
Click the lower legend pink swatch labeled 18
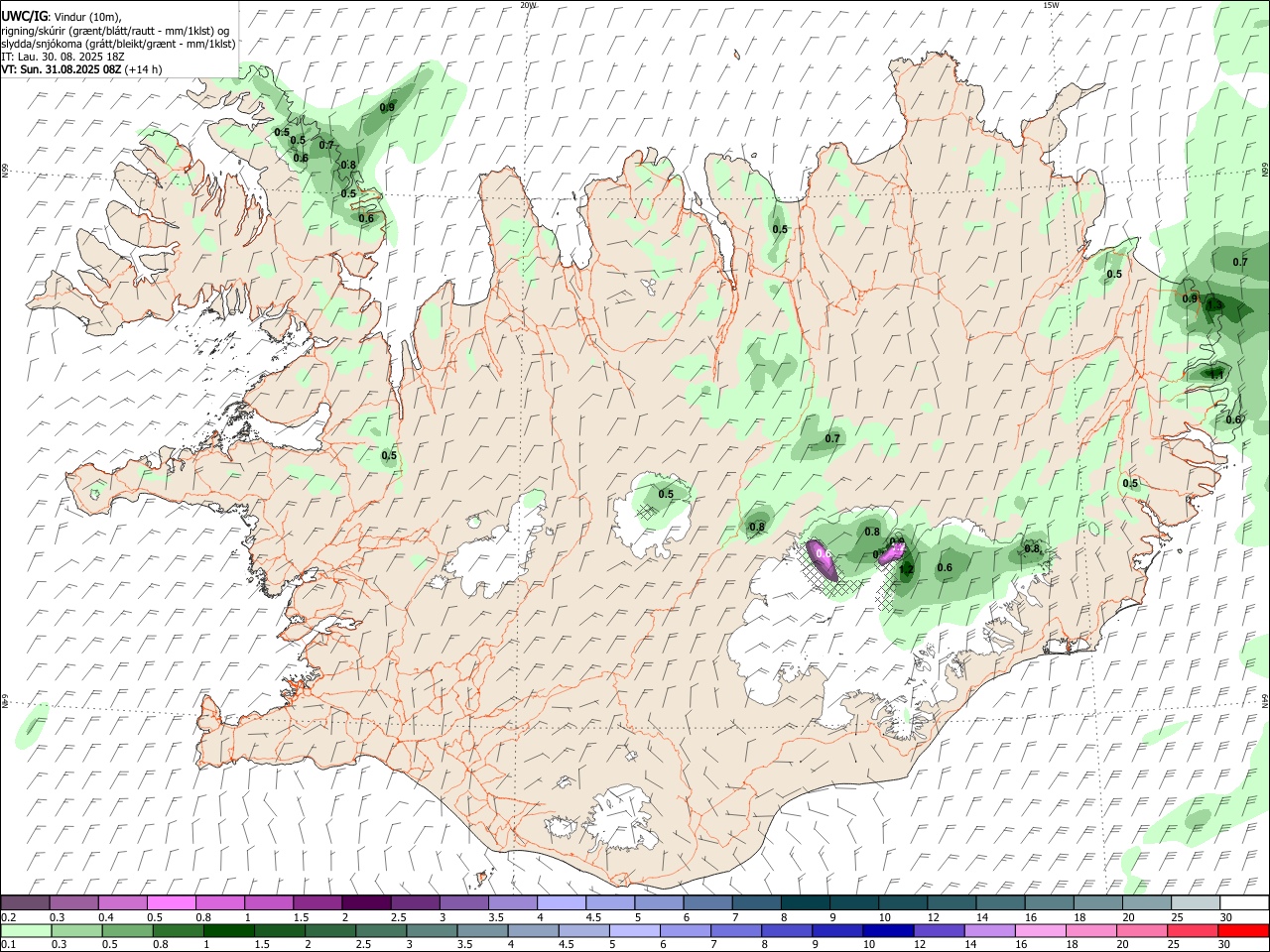1089,930
